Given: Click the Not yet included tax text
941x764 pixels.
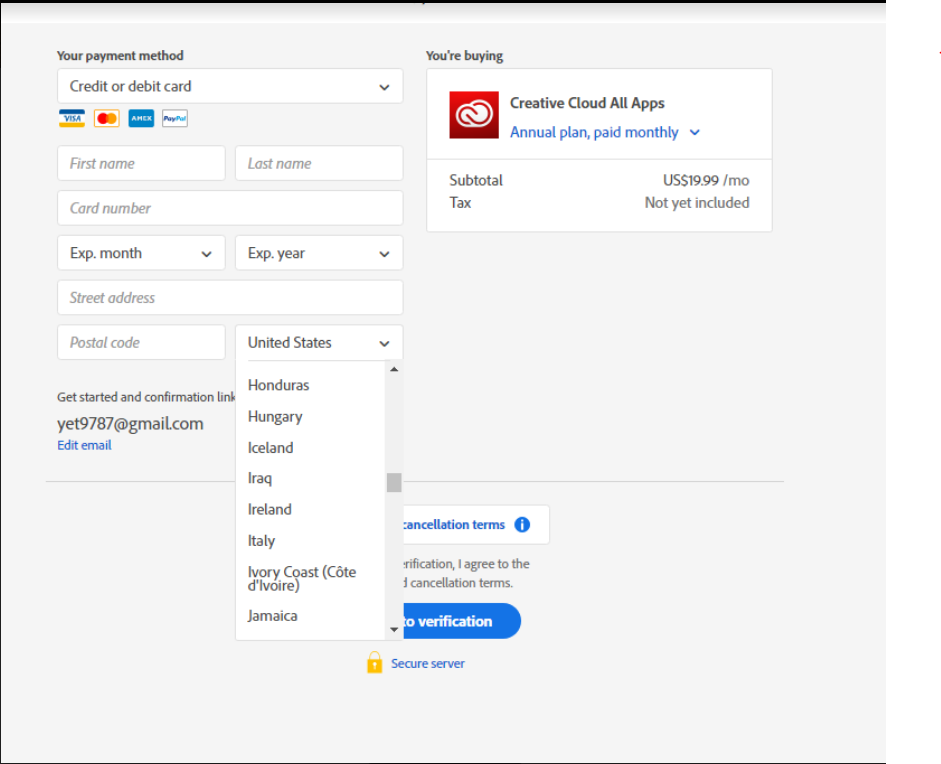Looking at the screenshot, I should (x=697, y=203).
